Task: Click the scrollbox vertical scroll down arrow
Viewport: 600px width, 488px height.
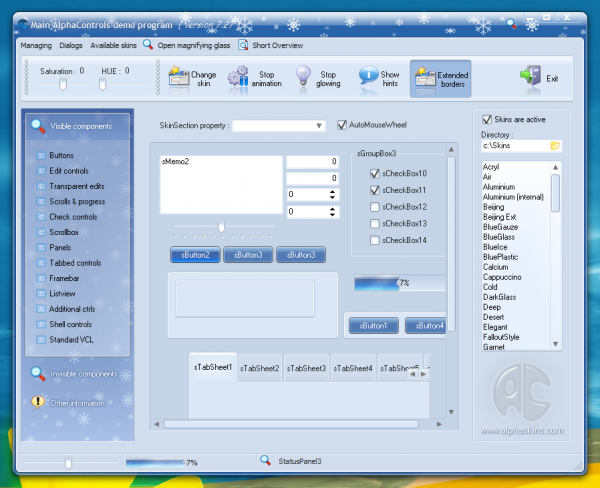Action: 451,412
